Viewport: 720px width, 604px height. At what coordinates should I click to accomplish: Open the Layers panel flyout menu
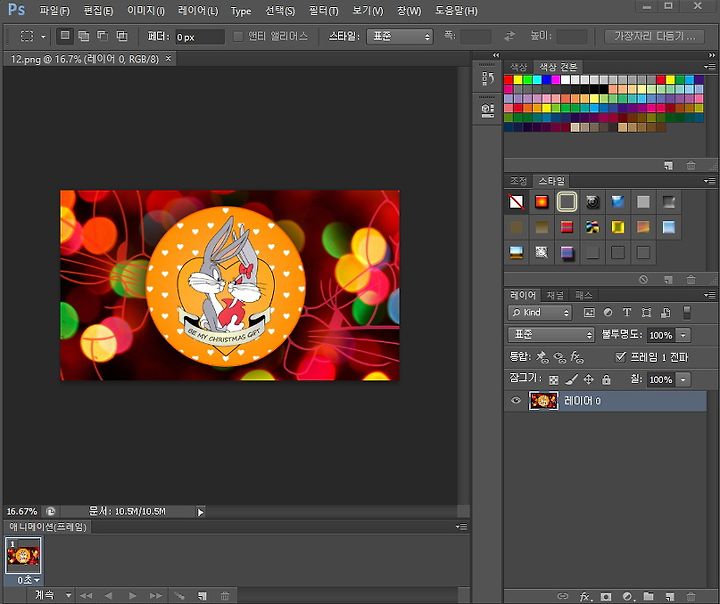pyautogui.click(x=709, y=295)
